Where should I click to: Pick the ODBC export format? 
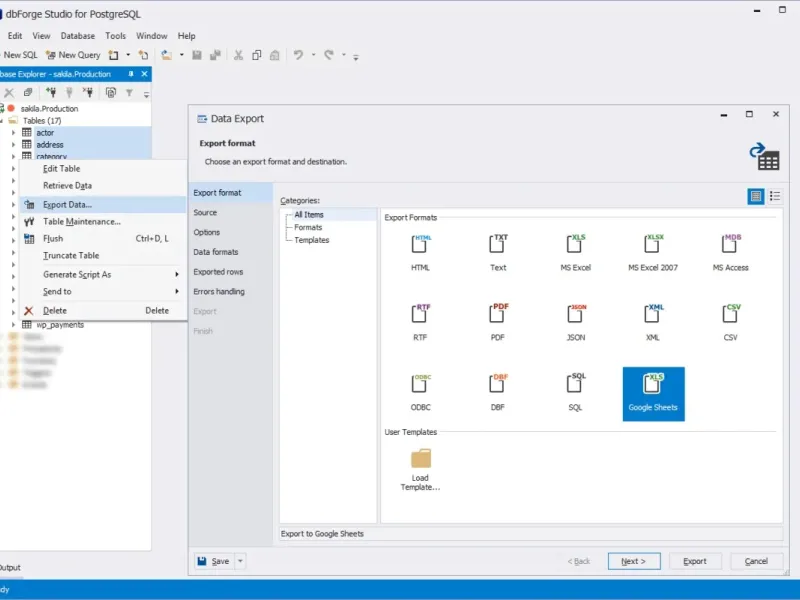pyautogui.click(x=420, y=392)
